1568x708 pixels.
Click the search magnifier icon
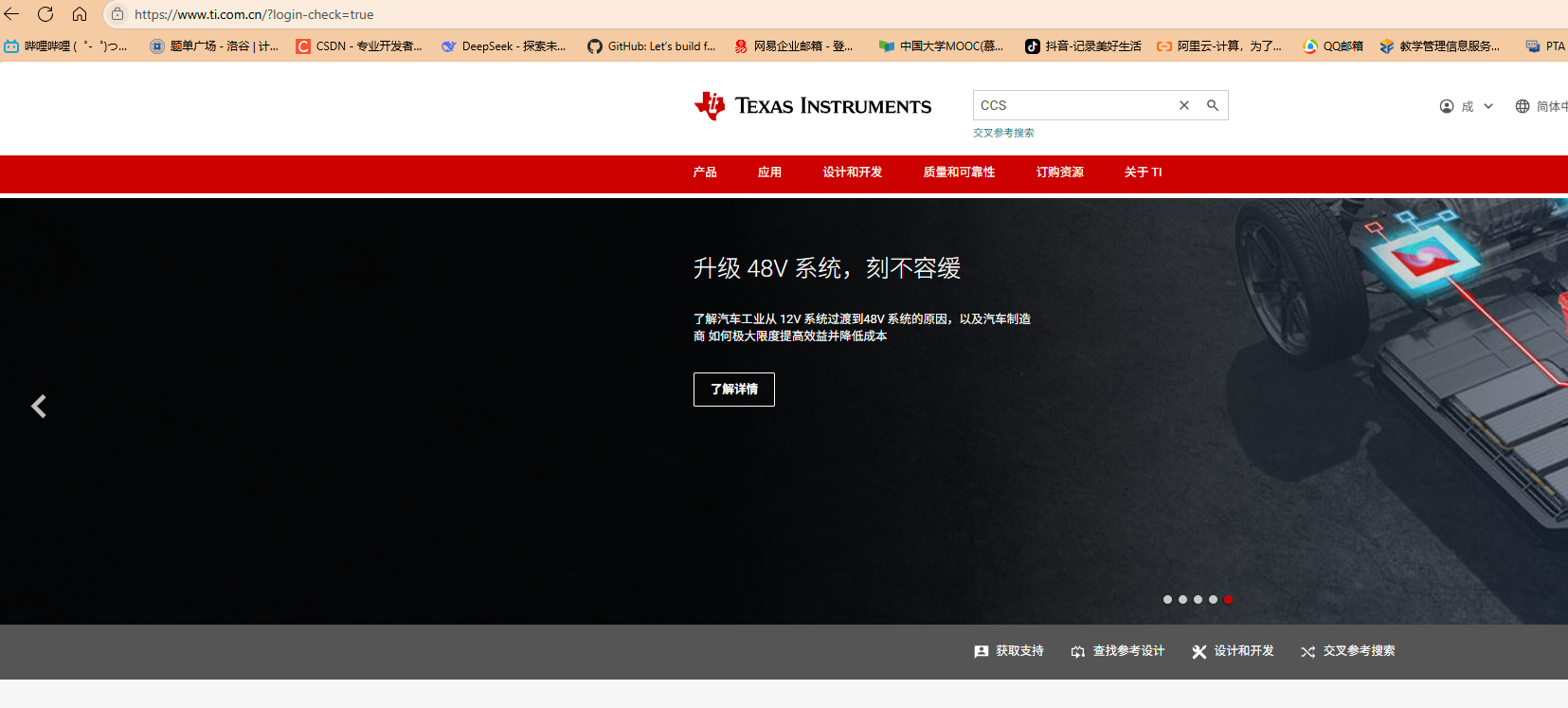tap(1212, 105)
